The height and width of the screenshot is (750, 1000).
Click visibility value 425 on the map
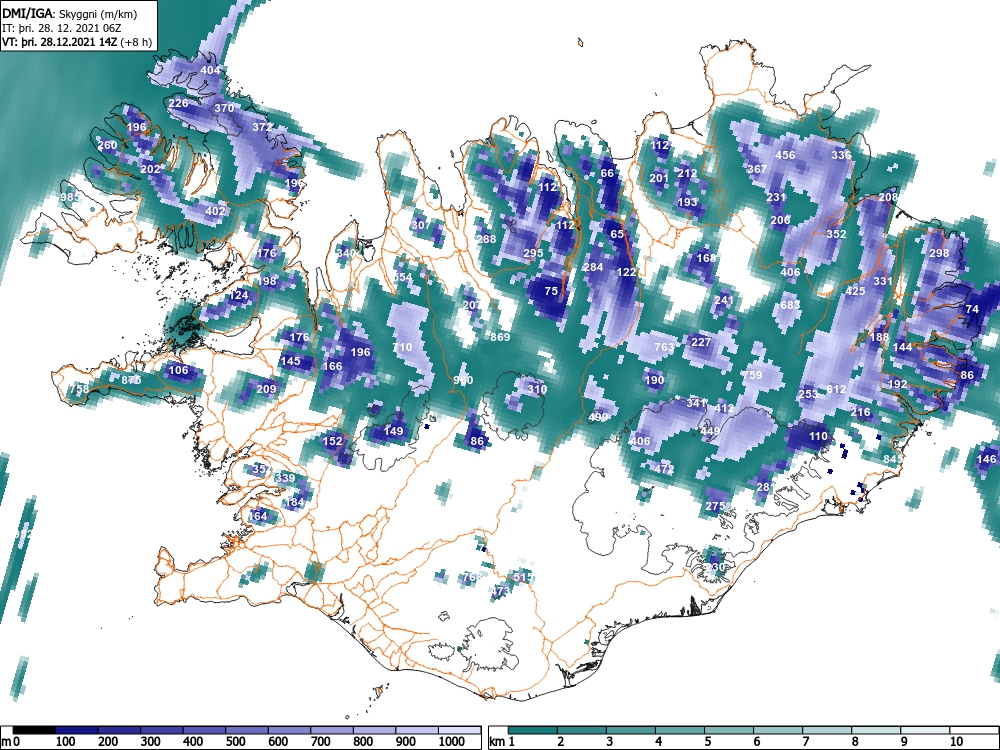(x=855, y=291)
